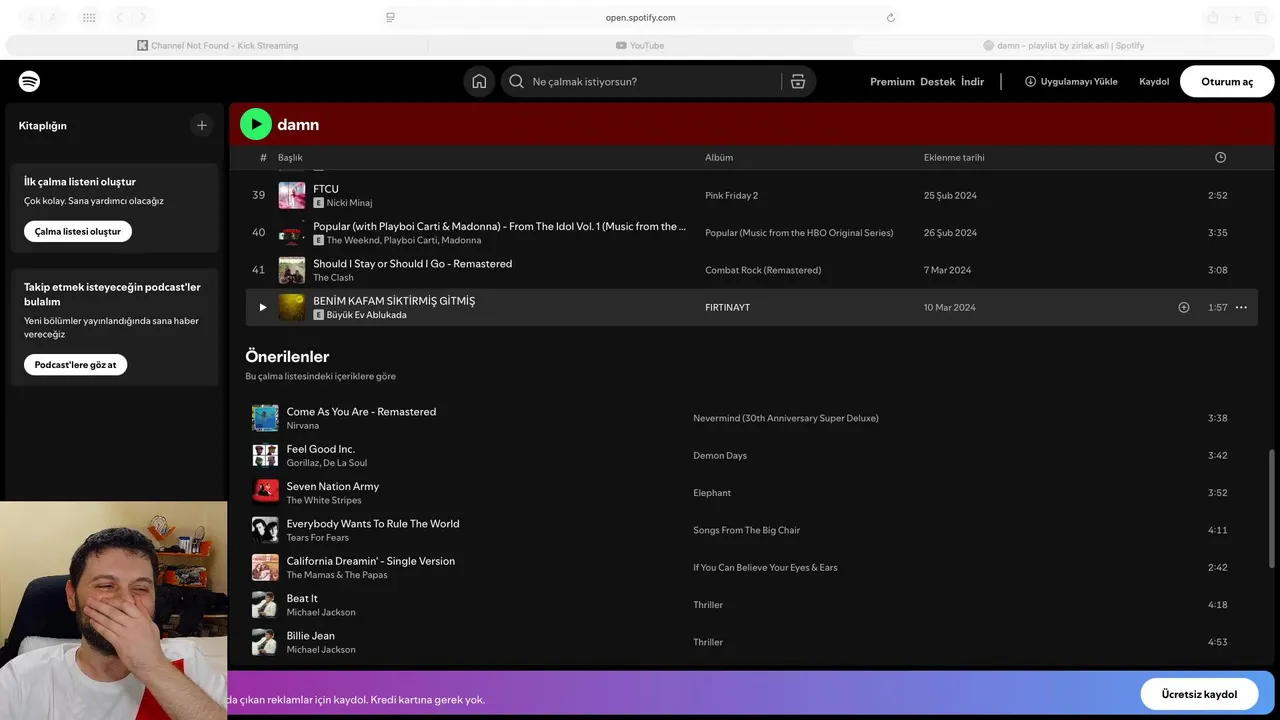Click the Oturum aç button
1280x720 pixels.
click(x=1227, y=81)
